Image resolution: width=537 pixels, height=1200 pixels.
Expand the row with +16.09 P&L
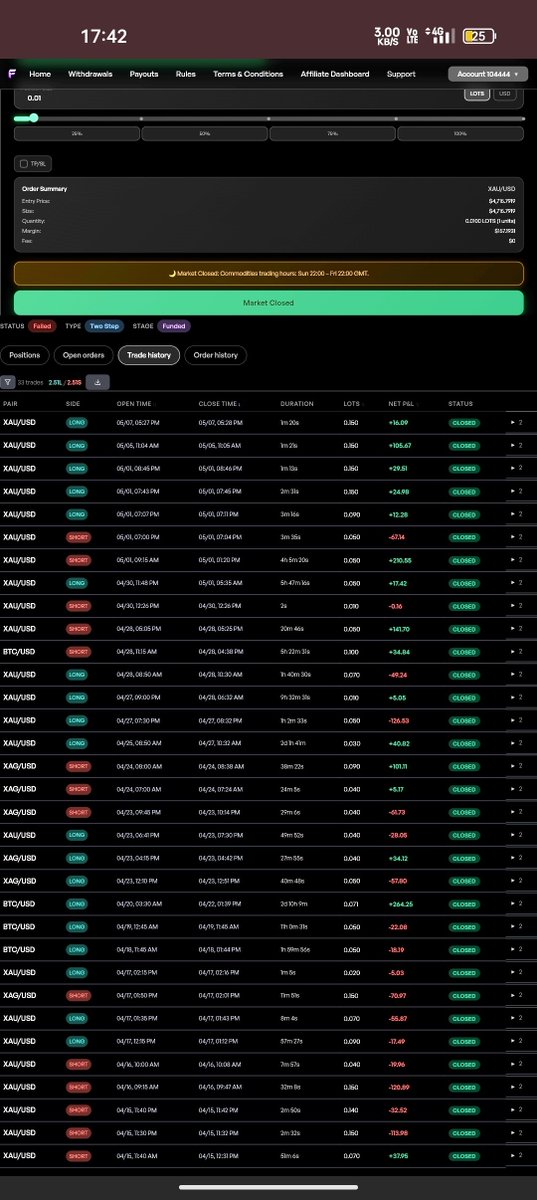click(518, 422)
